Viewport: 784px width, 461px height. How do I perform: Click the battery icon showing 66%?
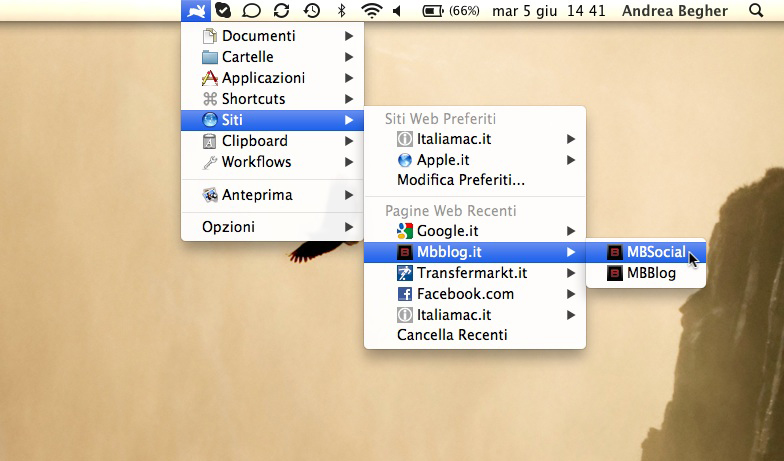[434, 10]
